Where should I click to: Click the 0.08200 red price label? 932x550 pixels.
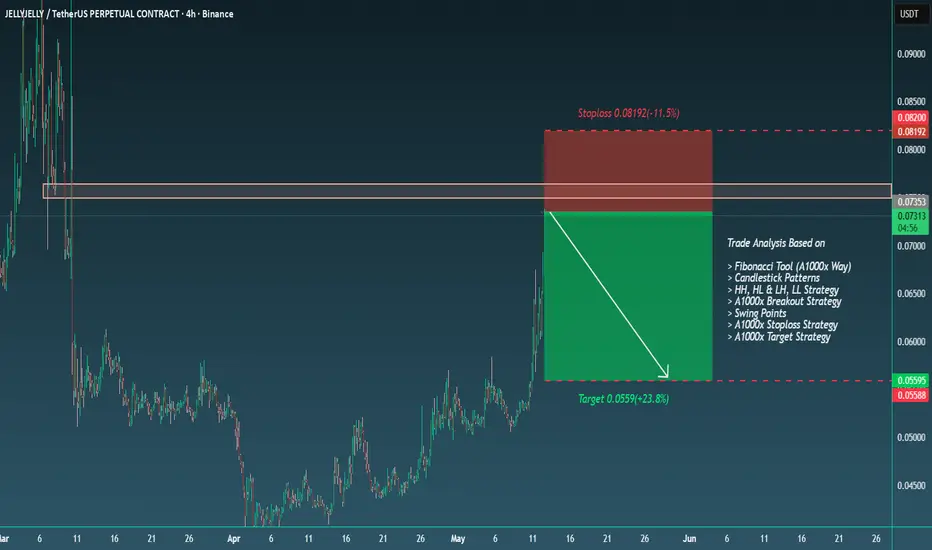(x=911, y=118)
